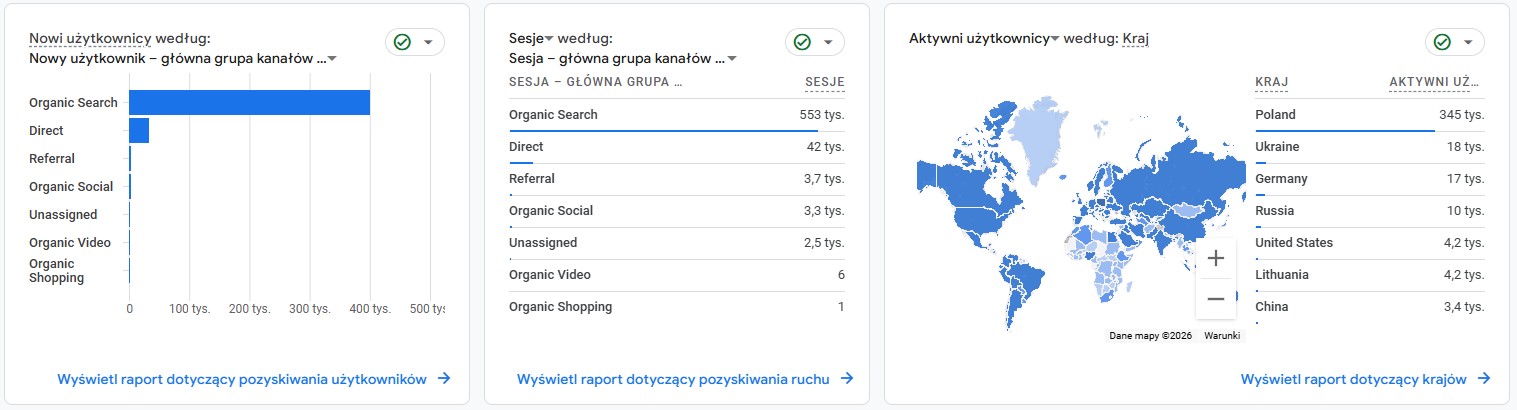The image size is (1517, 410).
Task: Select Unassigned row in sessions table
Action: [x=677, y=243]
